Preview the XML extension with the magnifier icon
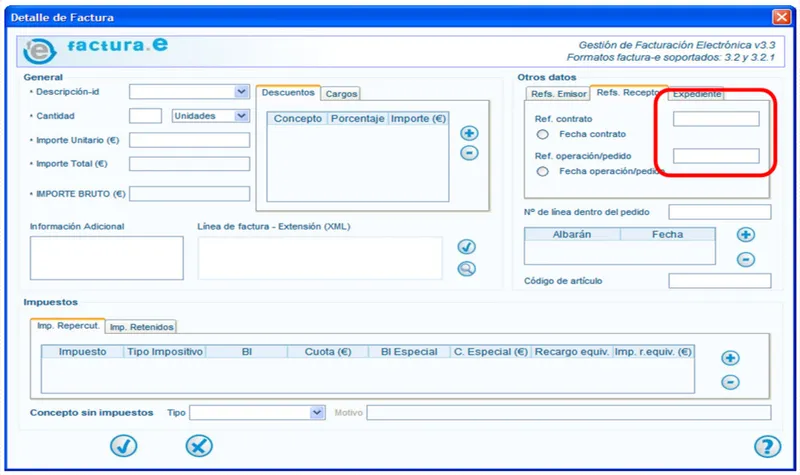800x475 pixels. (x=466, y=268)
